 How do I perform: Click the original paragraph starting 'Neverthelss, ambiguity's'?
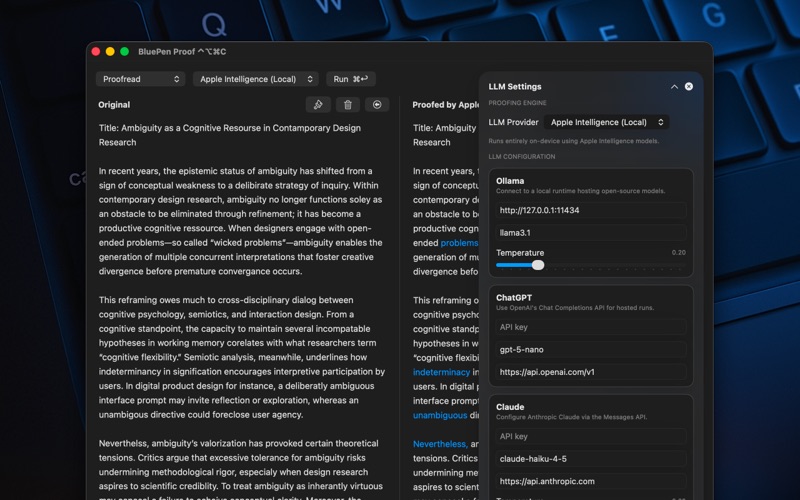click(x=240, y=469)
